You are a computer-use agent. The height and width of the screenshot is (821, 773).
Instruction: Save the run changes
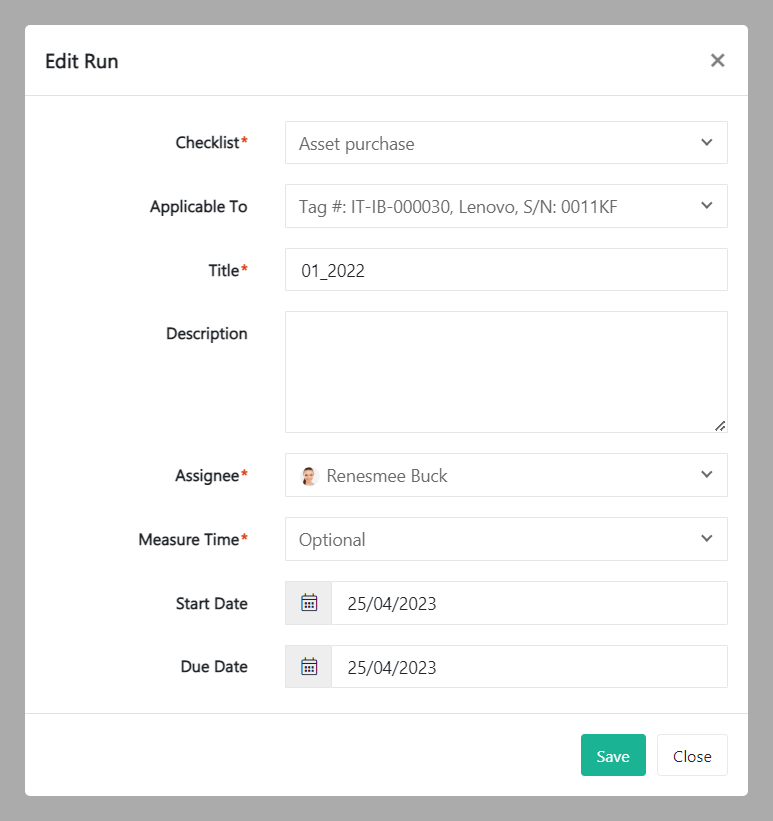coord(613,756)
